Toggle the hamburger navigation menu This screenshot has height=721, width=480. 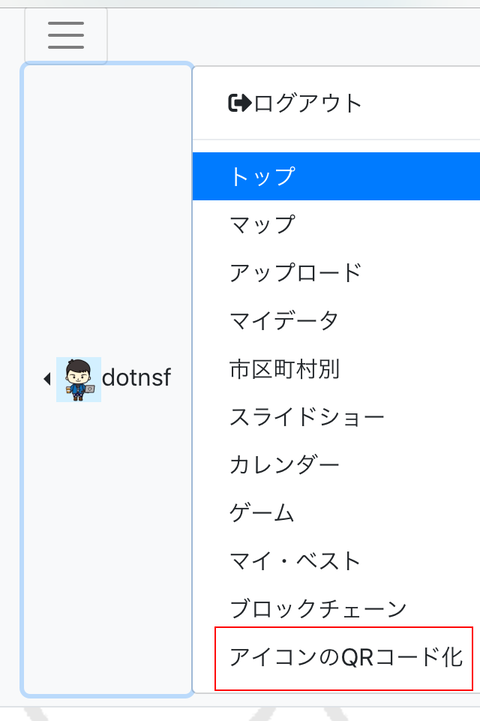tap(66, 35)
